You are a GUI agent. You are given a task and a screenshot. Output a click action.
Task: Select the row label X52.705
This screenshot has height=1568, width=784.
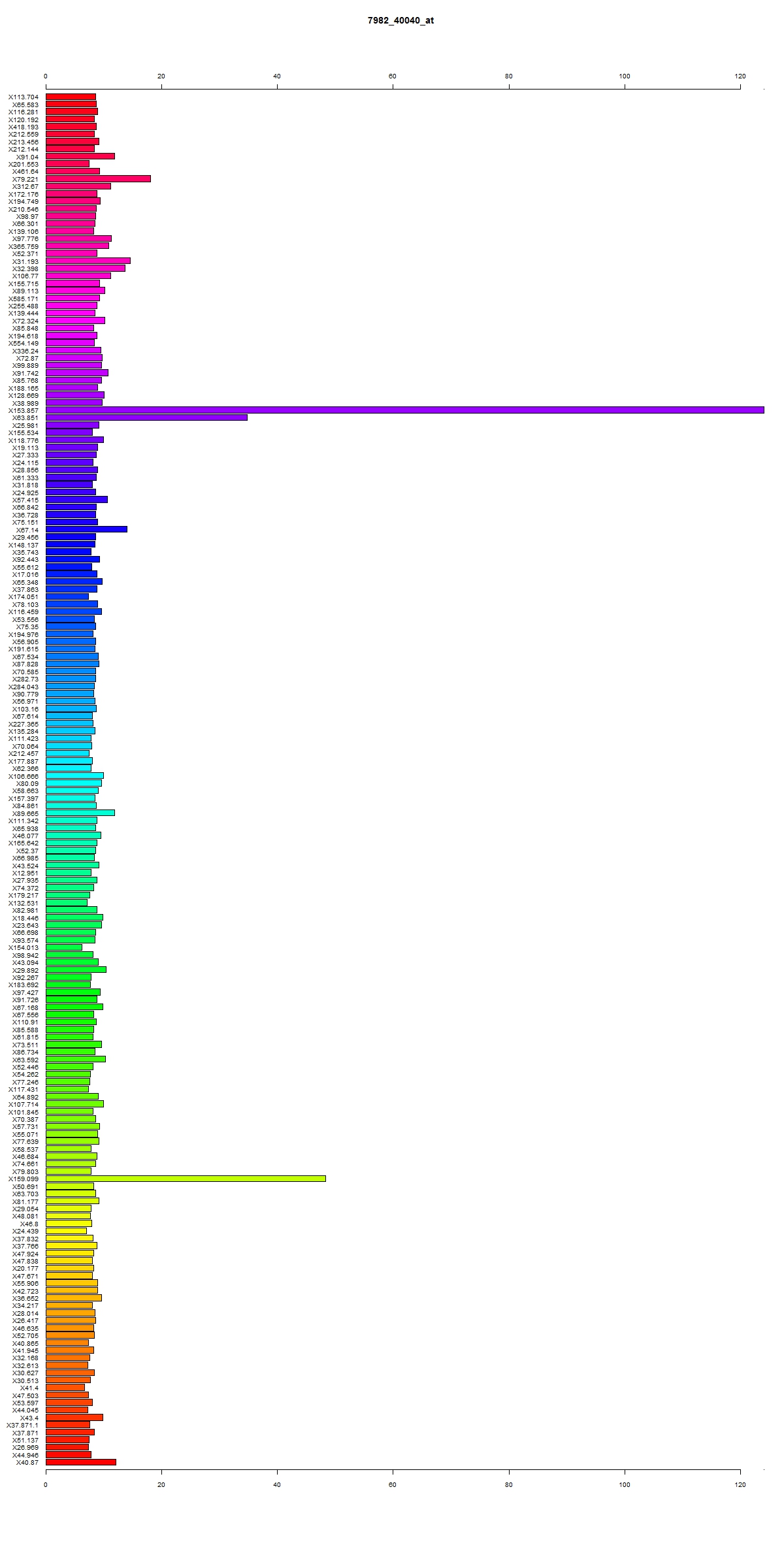tap(25, 1336)
